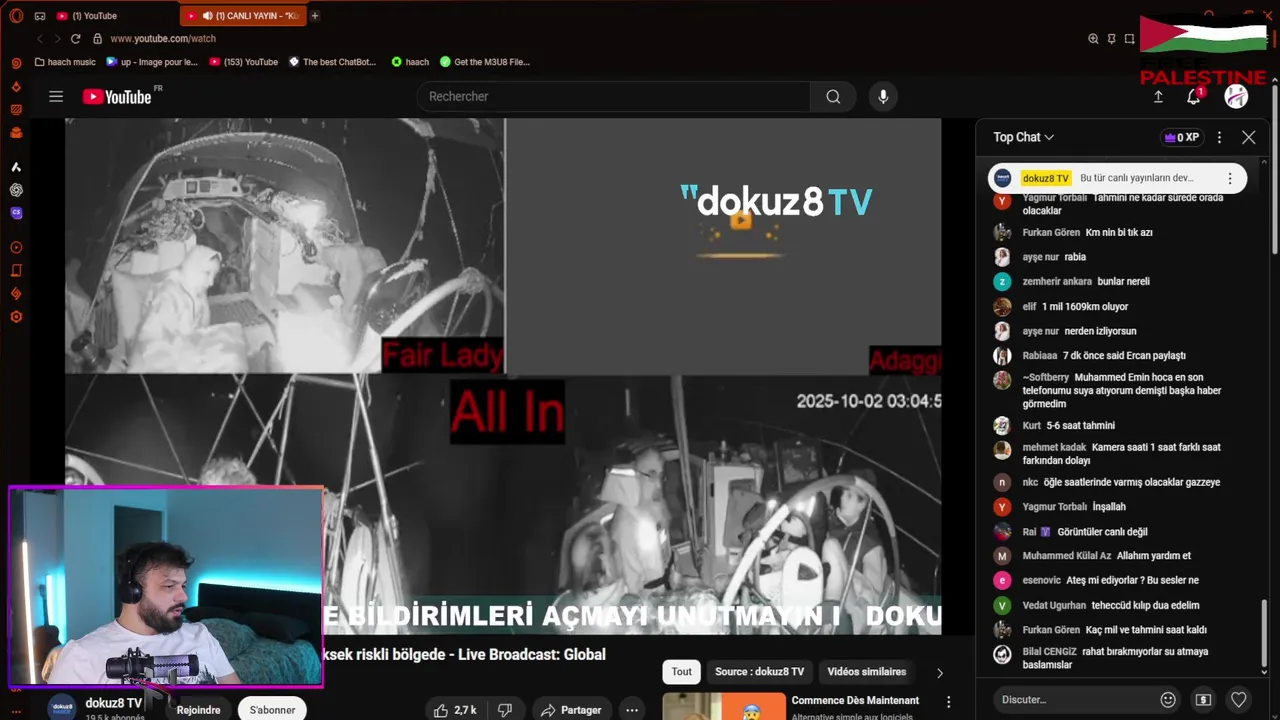
Task: Show next filter chips with arrow
Action: click(x=939, y=672)
